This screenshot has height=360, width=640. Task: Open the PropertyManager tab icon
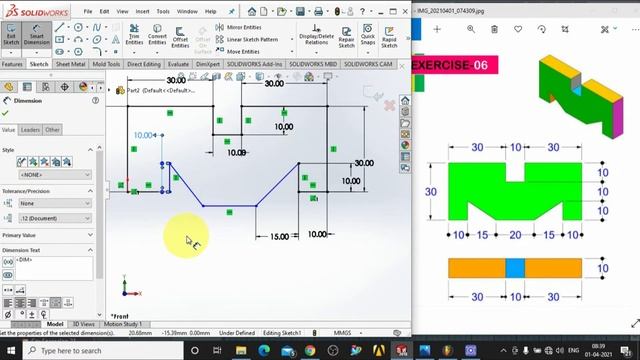[27, 87]
